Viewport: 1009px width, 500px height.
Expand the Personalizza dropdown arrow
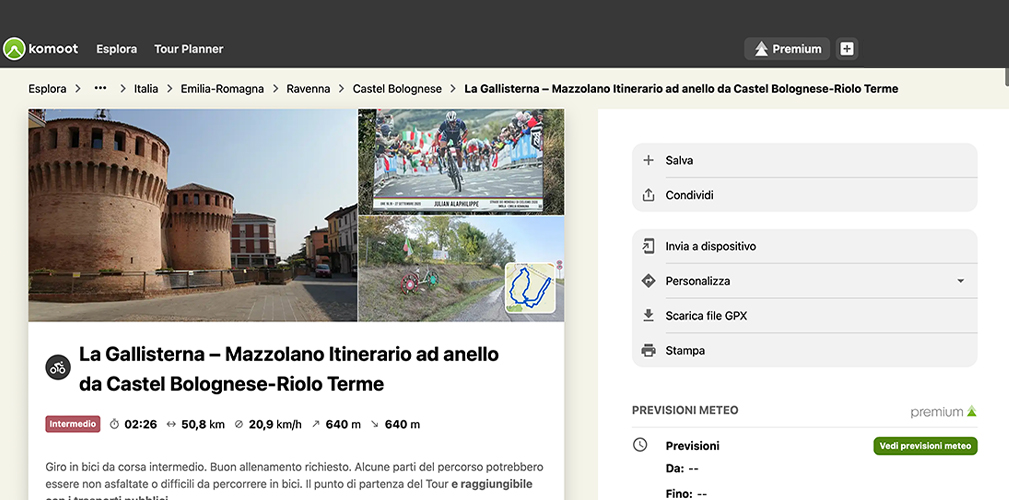coord(960,281)
